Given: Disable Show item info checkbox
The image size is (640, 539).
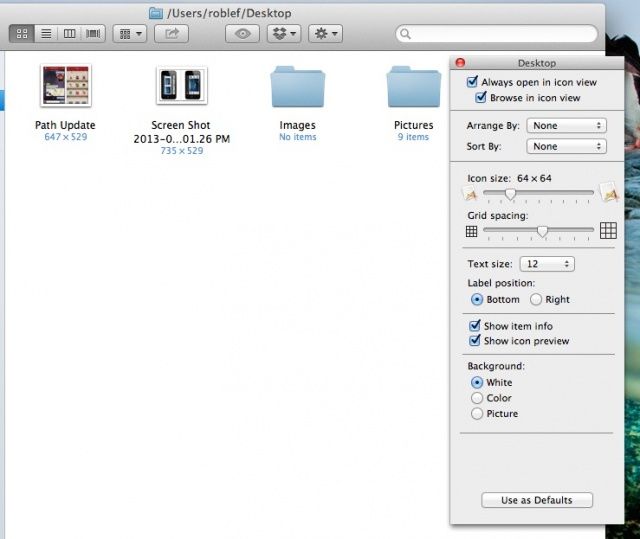Looking at the screenshot, I should point(476,326).
